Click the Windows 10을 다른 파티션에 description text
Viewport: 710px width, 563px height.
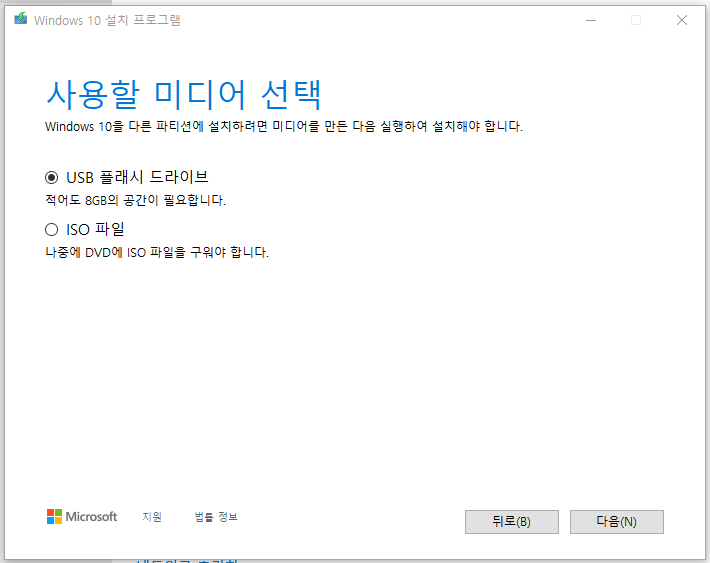click(x=284, y=126)
